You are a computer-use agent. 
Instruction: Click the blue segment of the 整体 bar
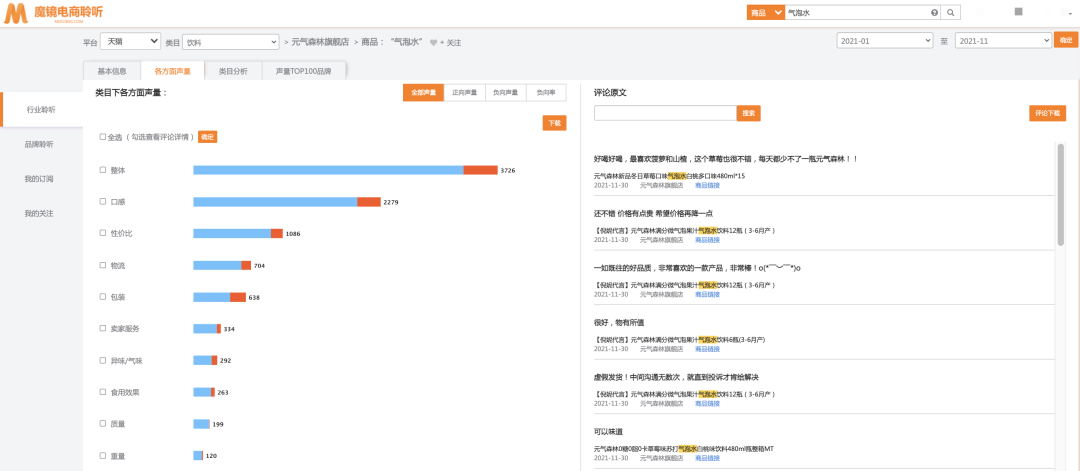(329, 169)
